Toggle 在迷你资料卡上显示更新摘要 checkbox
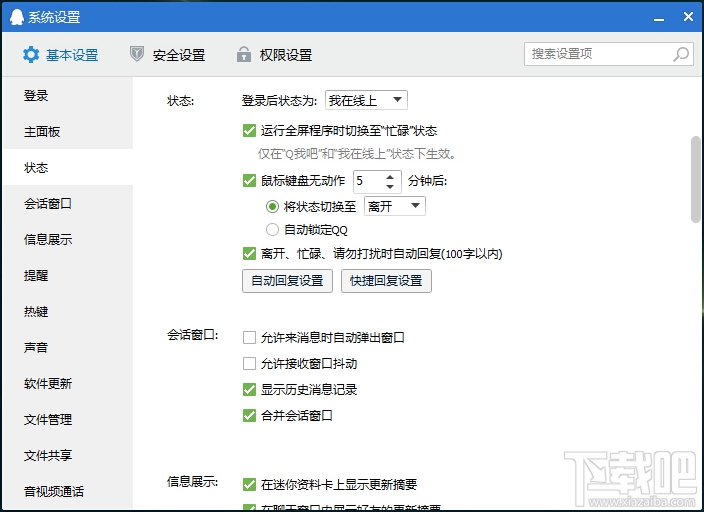The width and height of the screenshot is (704, 512). point(249,484)
